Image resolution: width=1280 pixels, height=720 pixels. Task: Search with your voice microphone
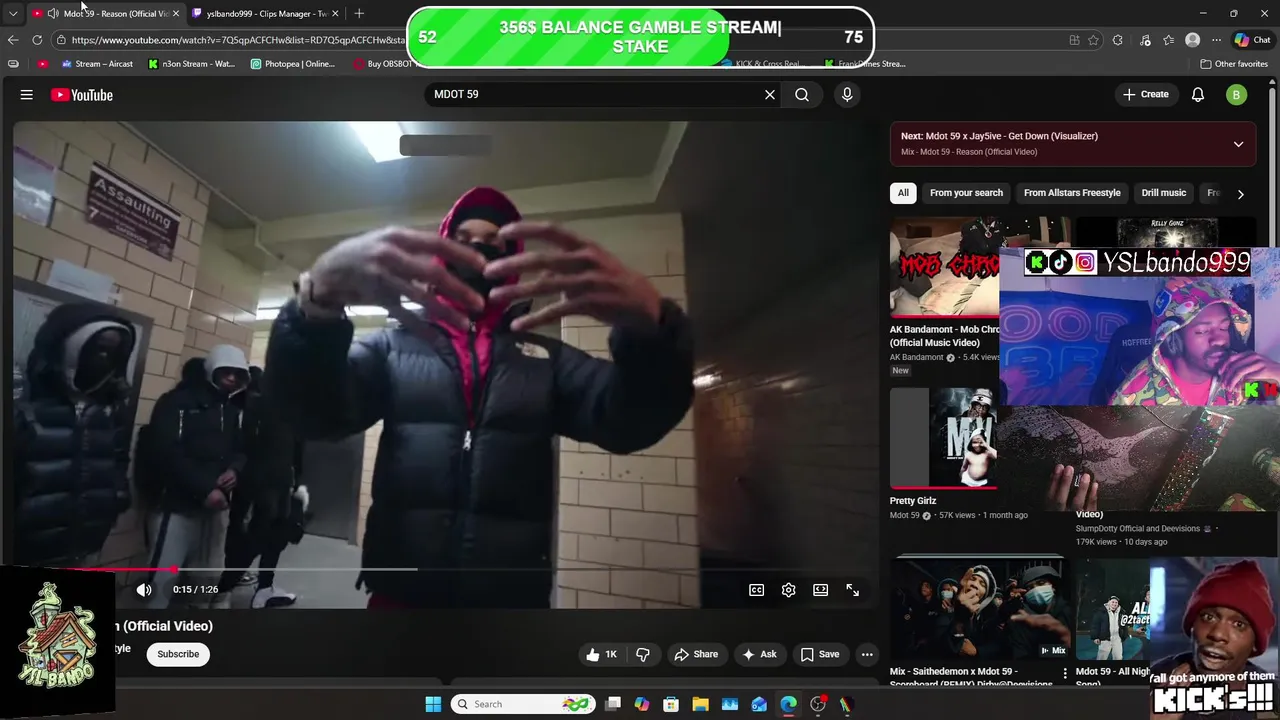(847, 94)
